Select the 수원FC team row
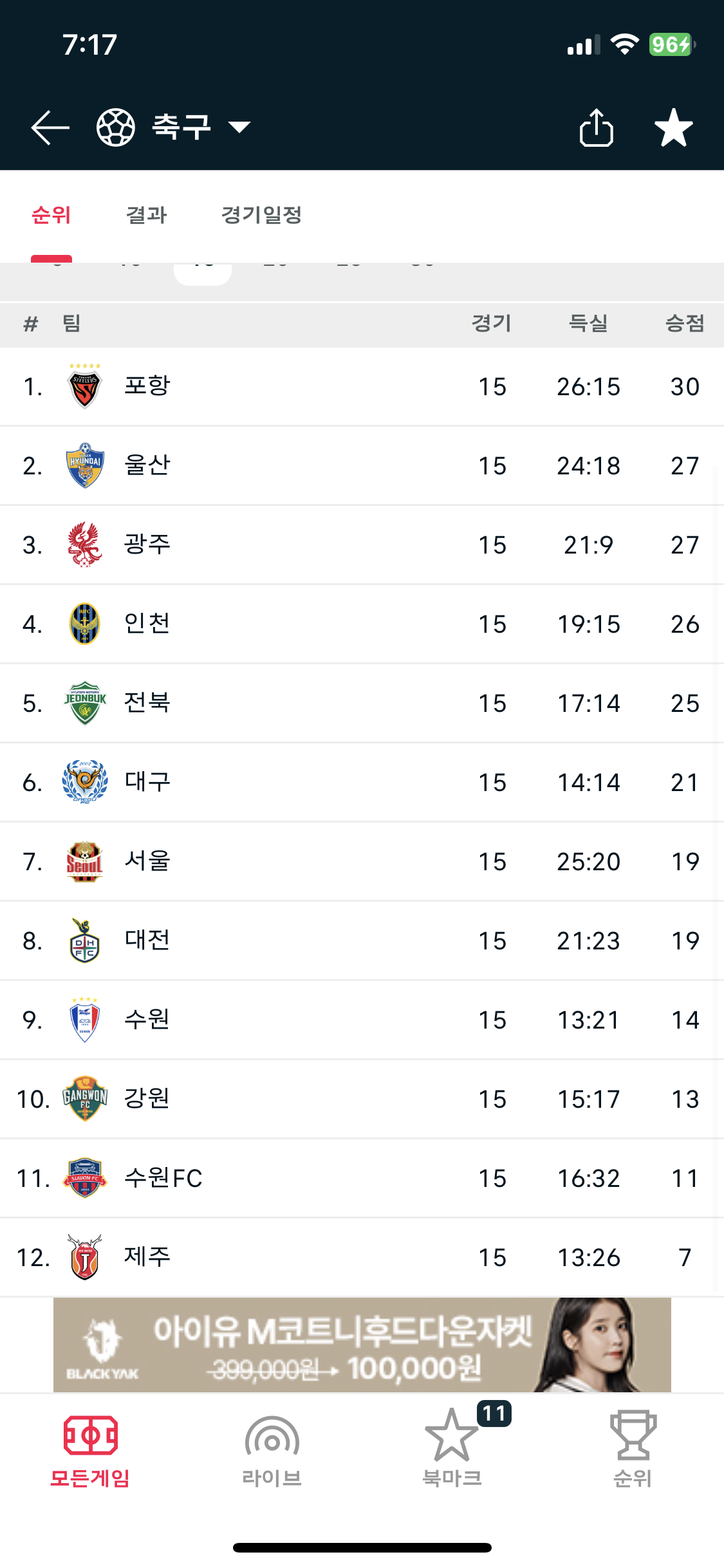 (362, 1178)
